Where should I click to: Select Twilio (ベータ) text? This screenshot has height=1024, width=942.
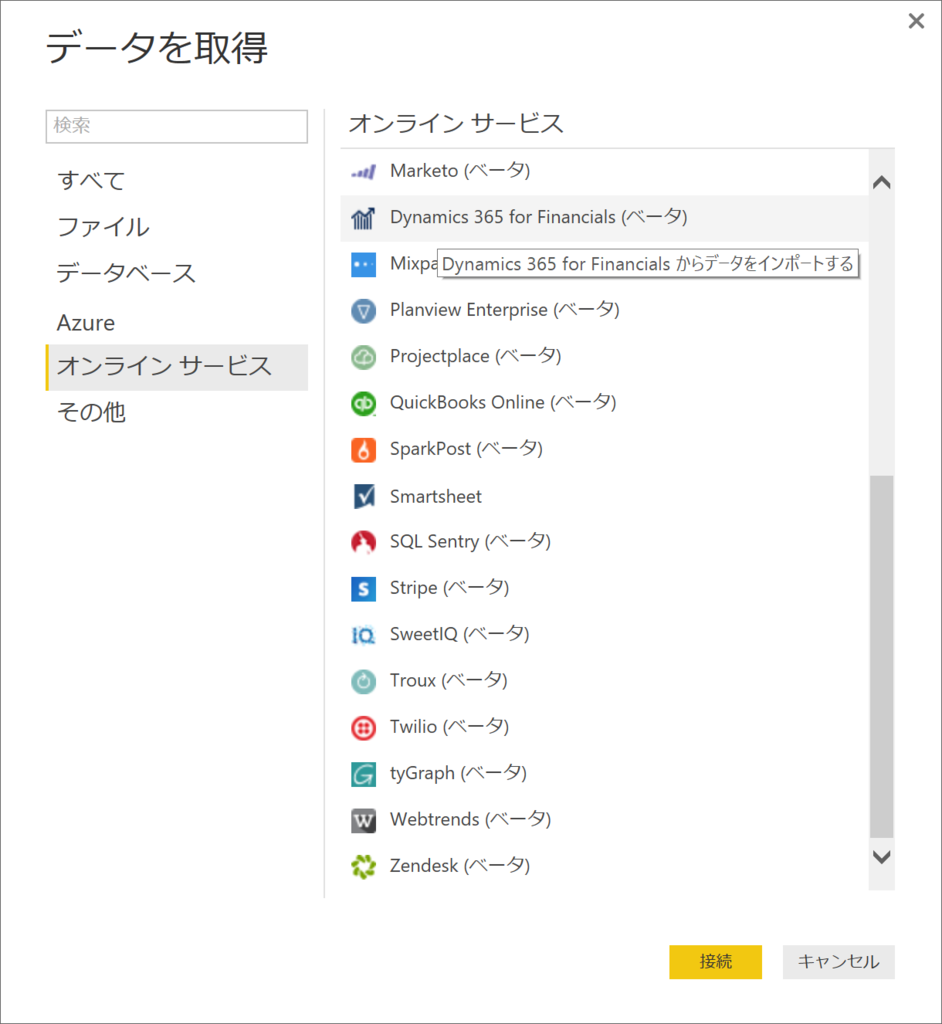449,727
